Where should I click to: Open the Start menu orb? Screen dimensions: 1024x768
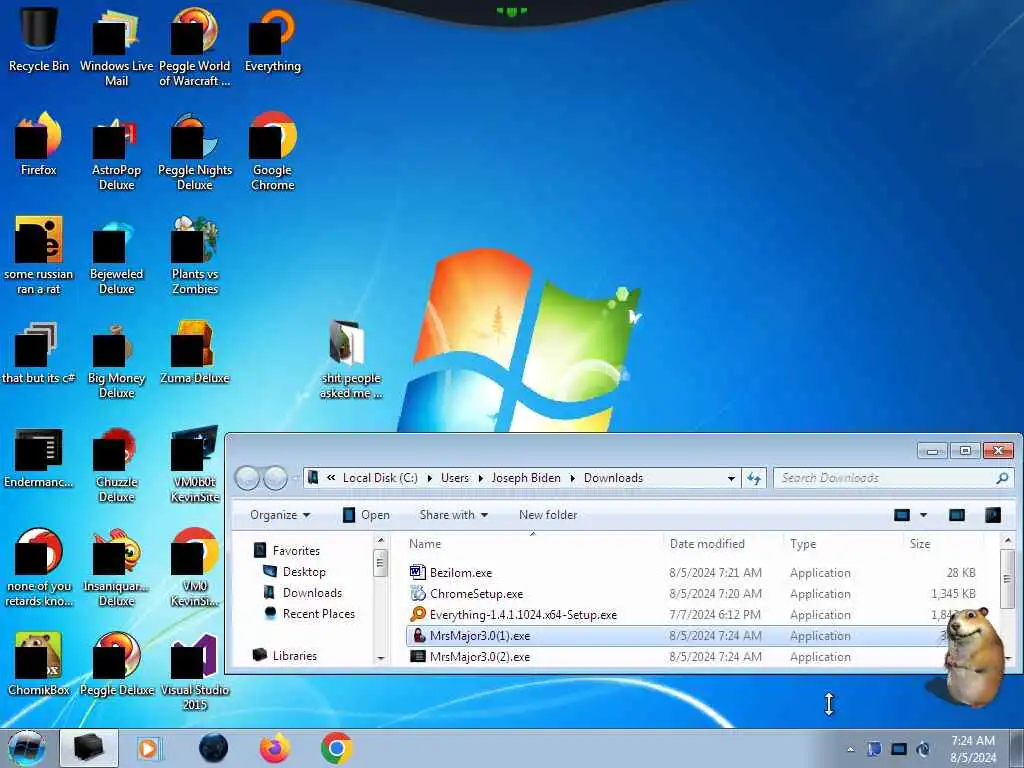(x=27, y=748)
